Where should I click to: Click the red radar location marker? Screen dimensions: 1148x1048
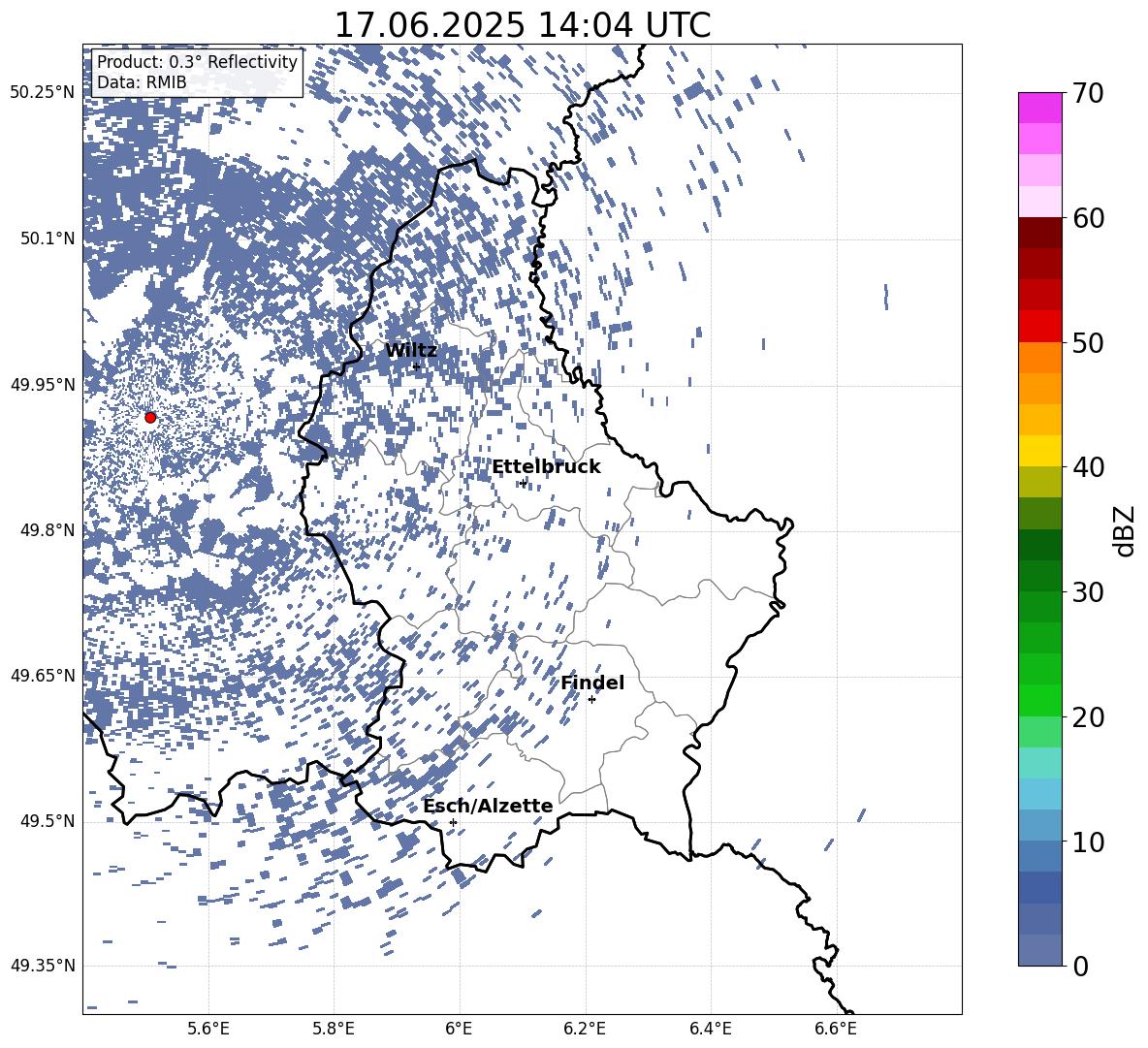pos(150,418)
